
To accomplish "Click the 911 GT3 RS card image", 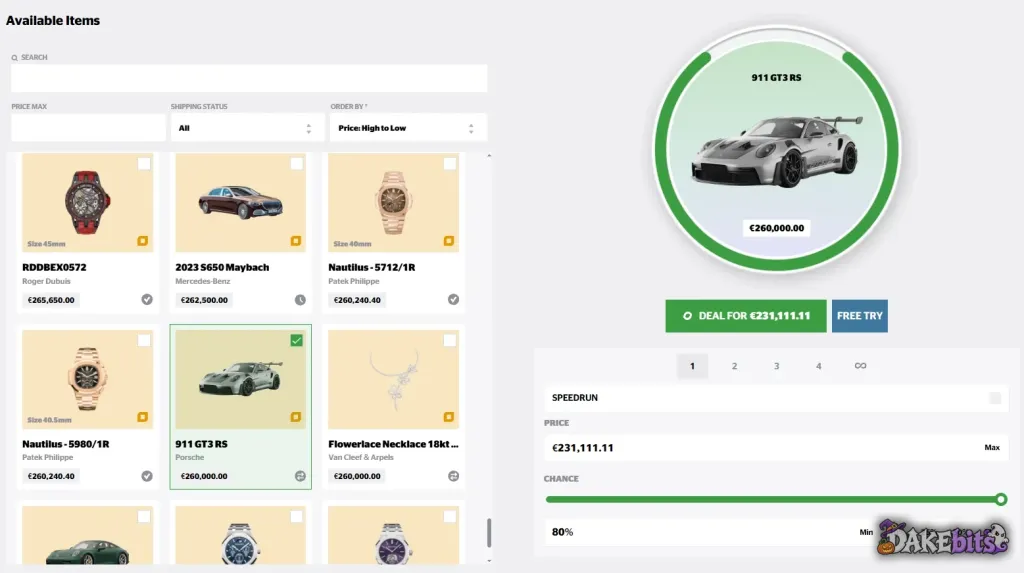I will pos(240,379).
